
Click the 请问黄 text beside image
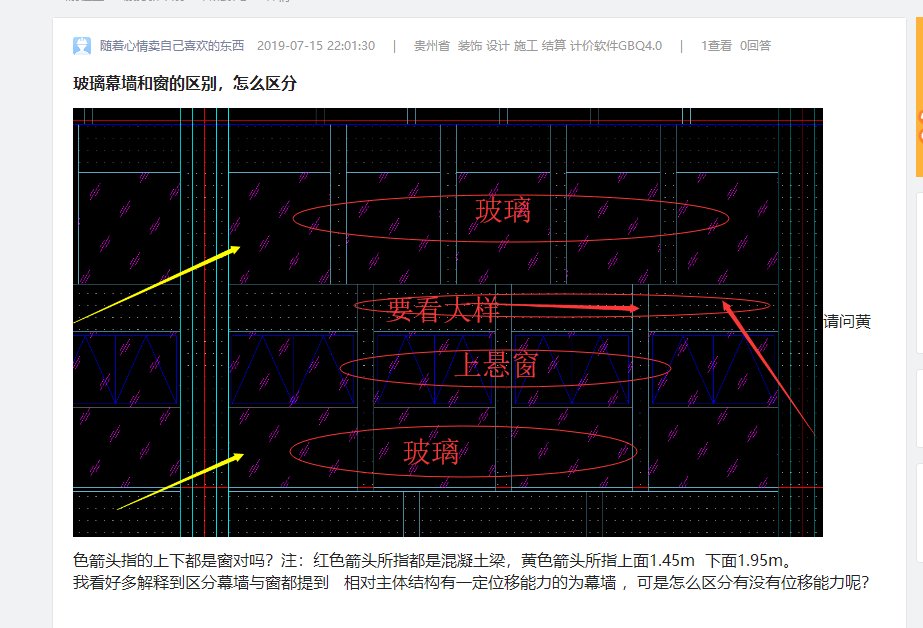pyautogui.click(x=846, y=322)
